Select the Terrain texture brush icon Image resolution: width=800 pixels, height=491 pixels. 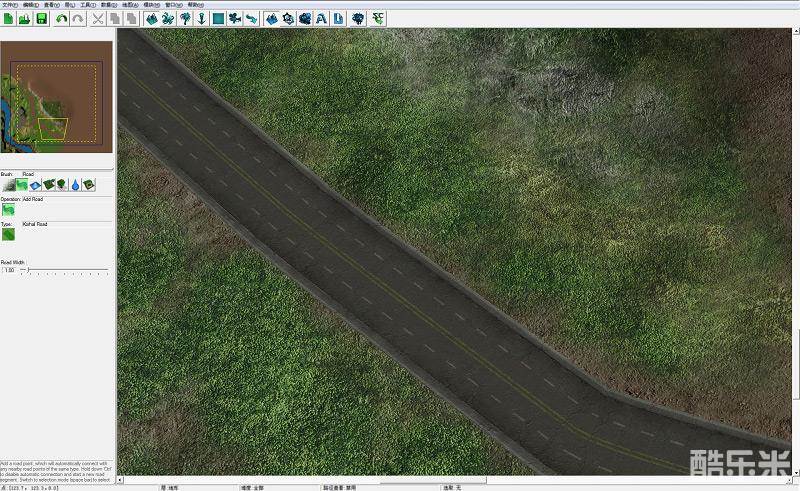tap(8, 185)
